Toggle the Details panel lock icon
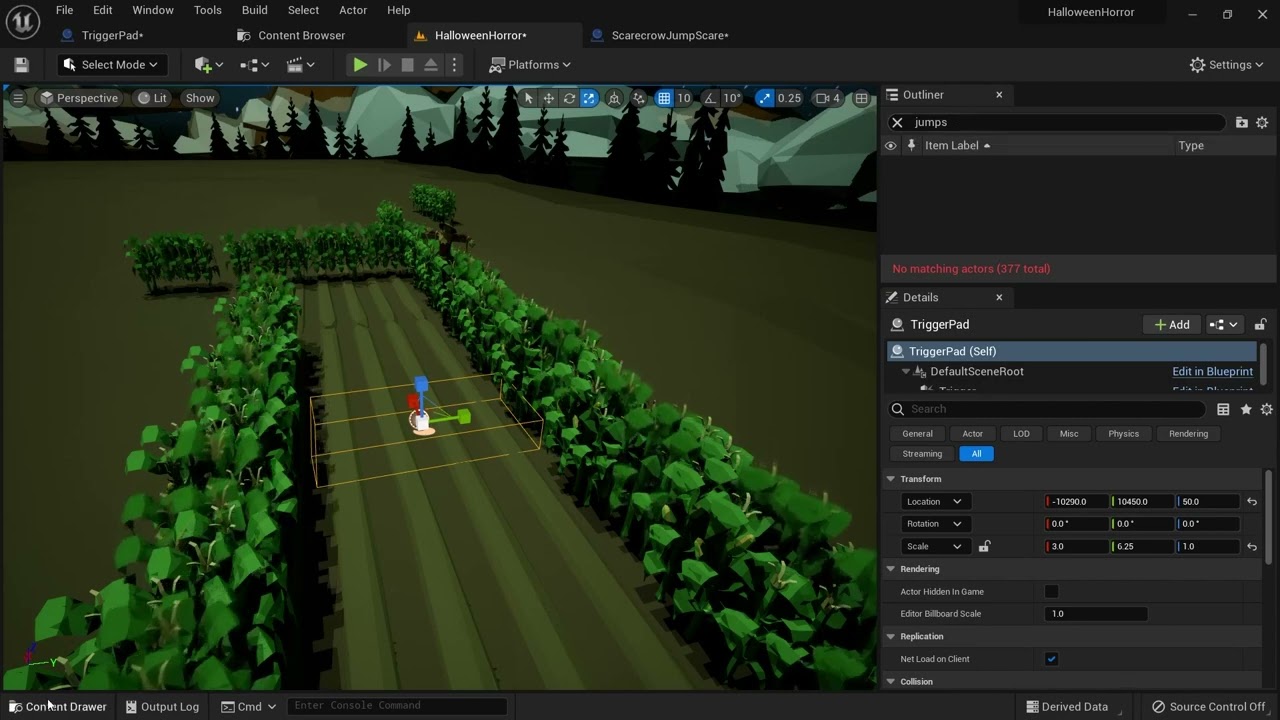Image resolution: width=1280 pixels, height=720 pixels. tap(1260, 325)
